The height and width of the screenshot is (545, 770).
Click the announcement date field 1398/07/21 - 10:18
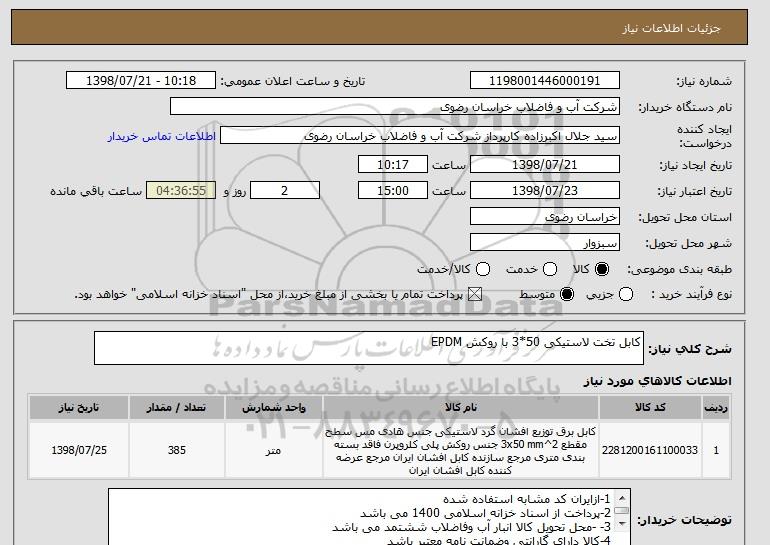[x=141, y=81]
